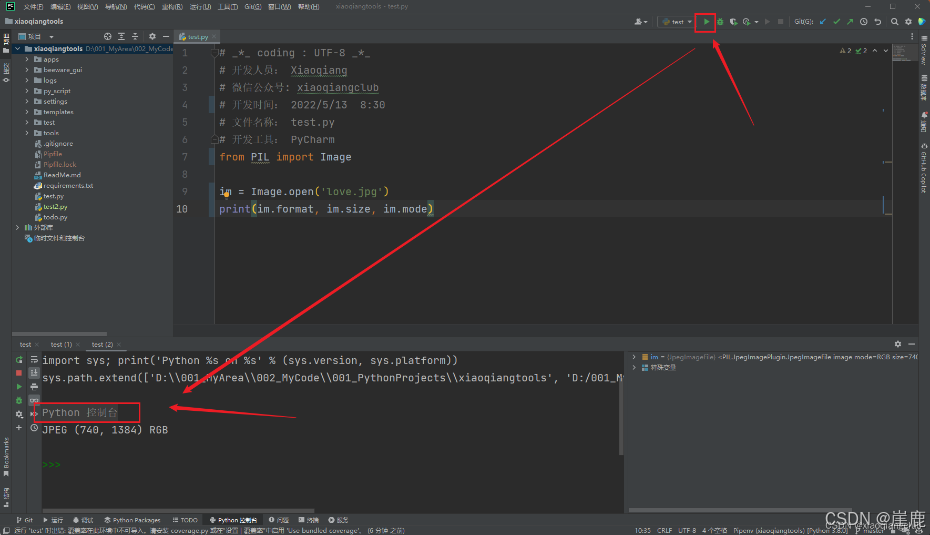The width and height of the screenshot is (930, 535).
Task: Open IDE settings gear in top toolbar
Action: point(908,22)
